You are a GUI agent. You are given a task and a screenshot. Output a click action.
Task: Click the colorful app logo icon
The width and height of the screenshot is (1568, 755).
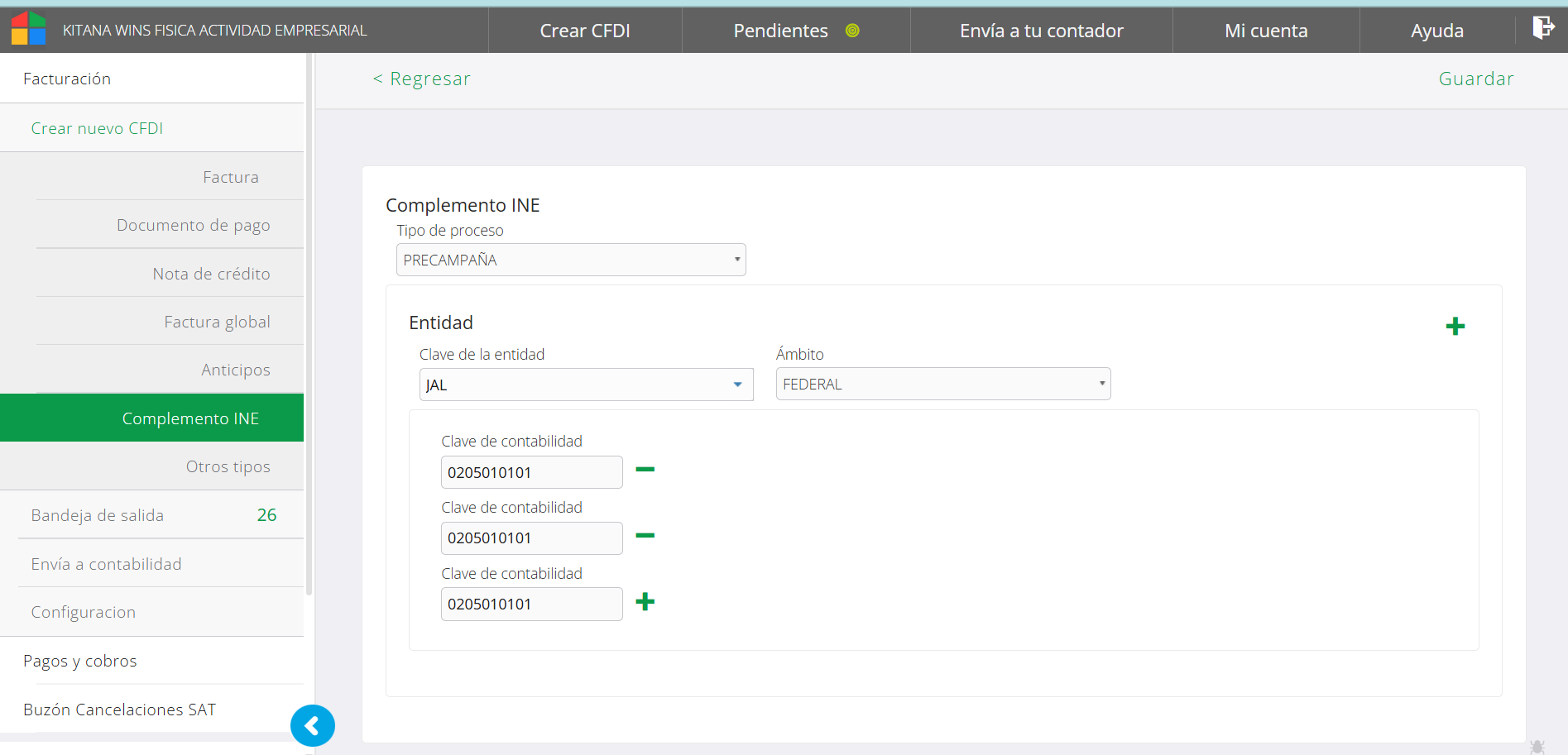click(28, 29)
